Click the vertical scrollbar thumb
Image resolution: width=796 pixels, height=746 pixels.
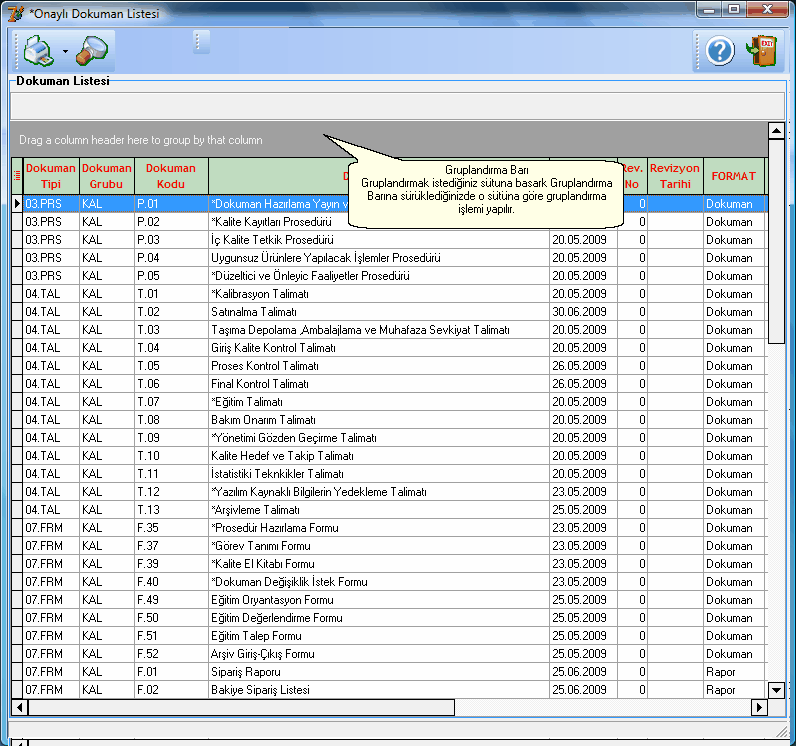click(x=776, y=242)
